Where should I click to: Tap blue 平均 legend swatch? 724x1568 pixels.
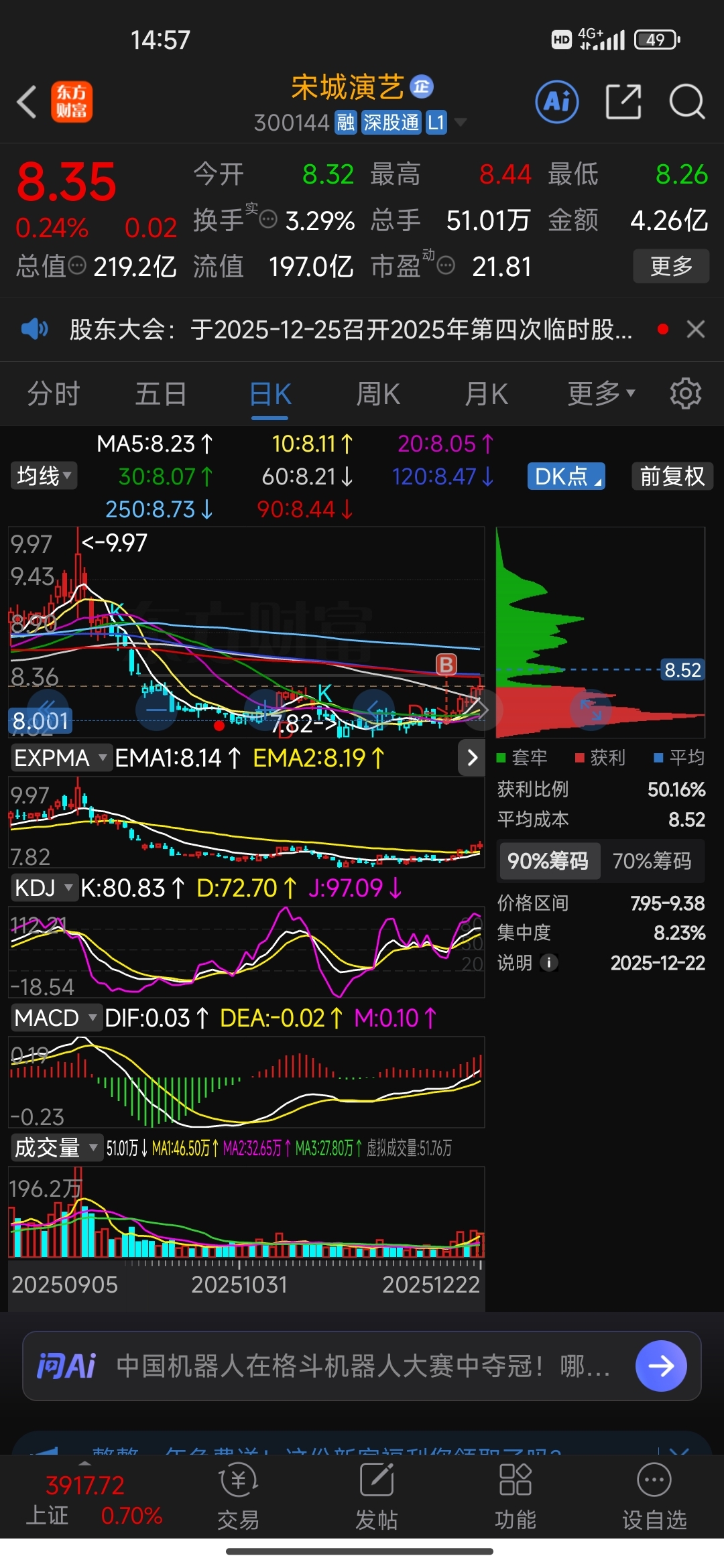click(x=658, y=758)
